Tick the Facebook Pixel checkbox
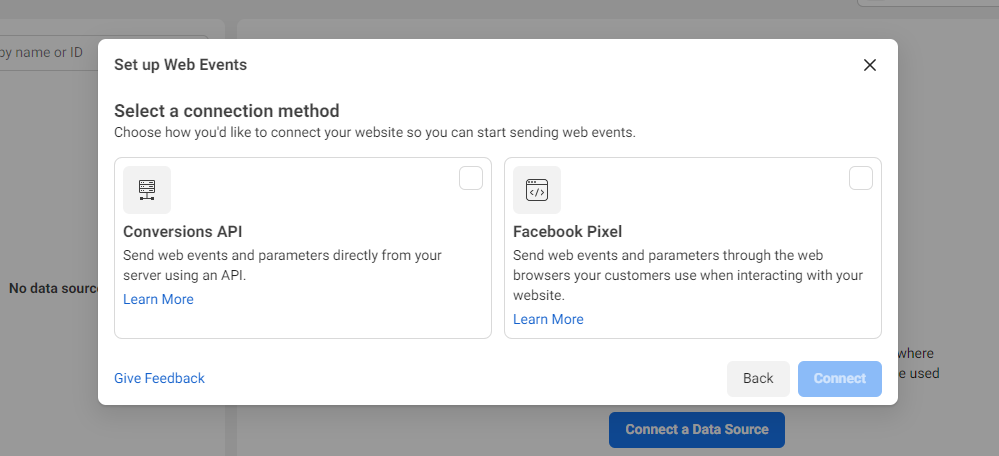Image resolution: width=999 pixels, height=456 pixels. click(861, 178)
